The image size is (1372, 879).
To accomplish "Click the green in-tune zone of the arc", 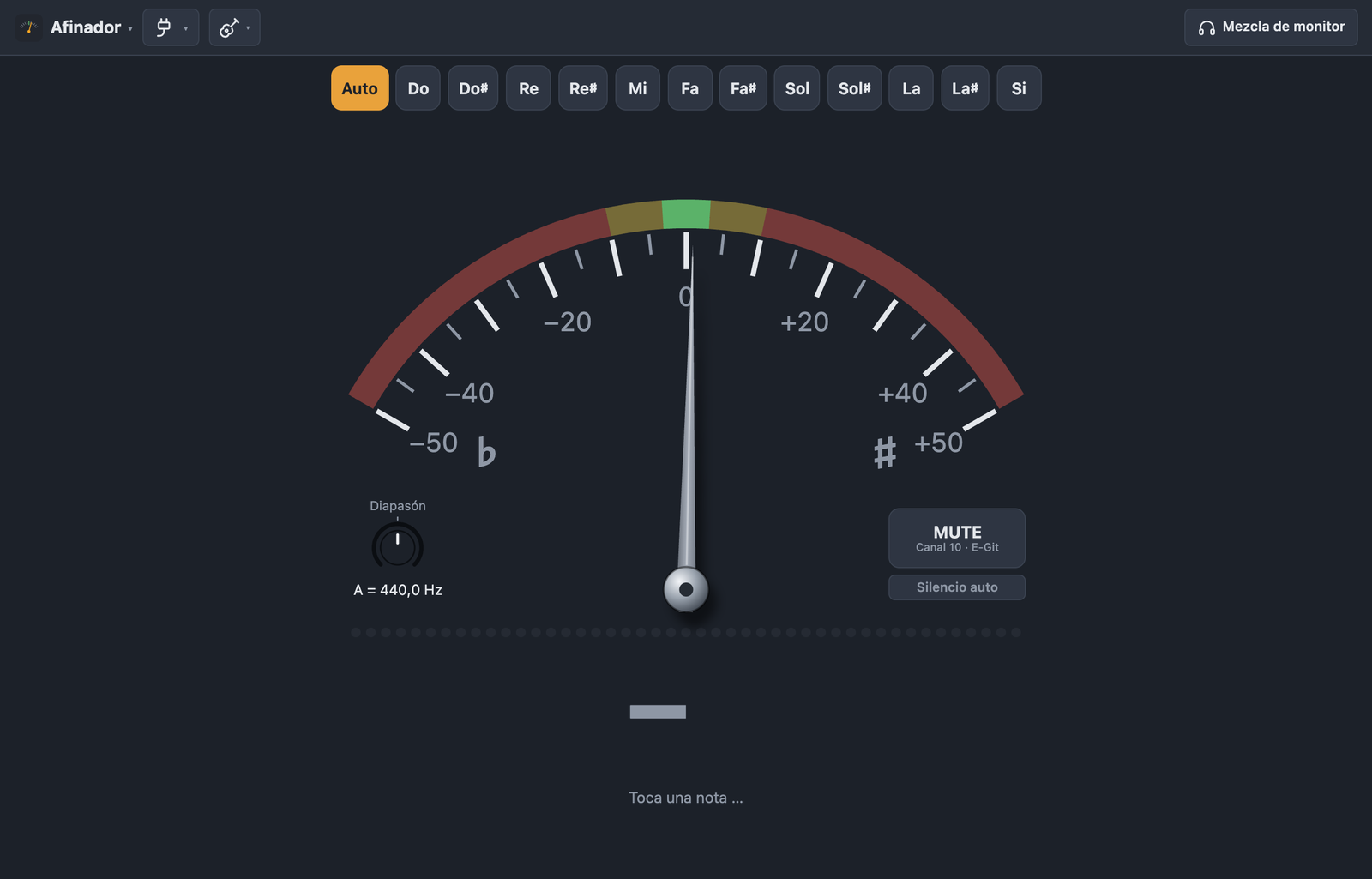I will coord(686,214).
